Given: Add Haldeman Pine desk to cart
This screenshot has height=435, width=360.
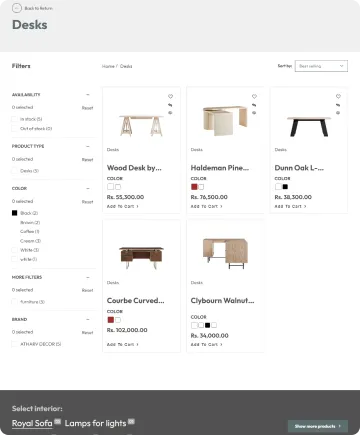Looking at the screenshot, I should click(206, 206).
